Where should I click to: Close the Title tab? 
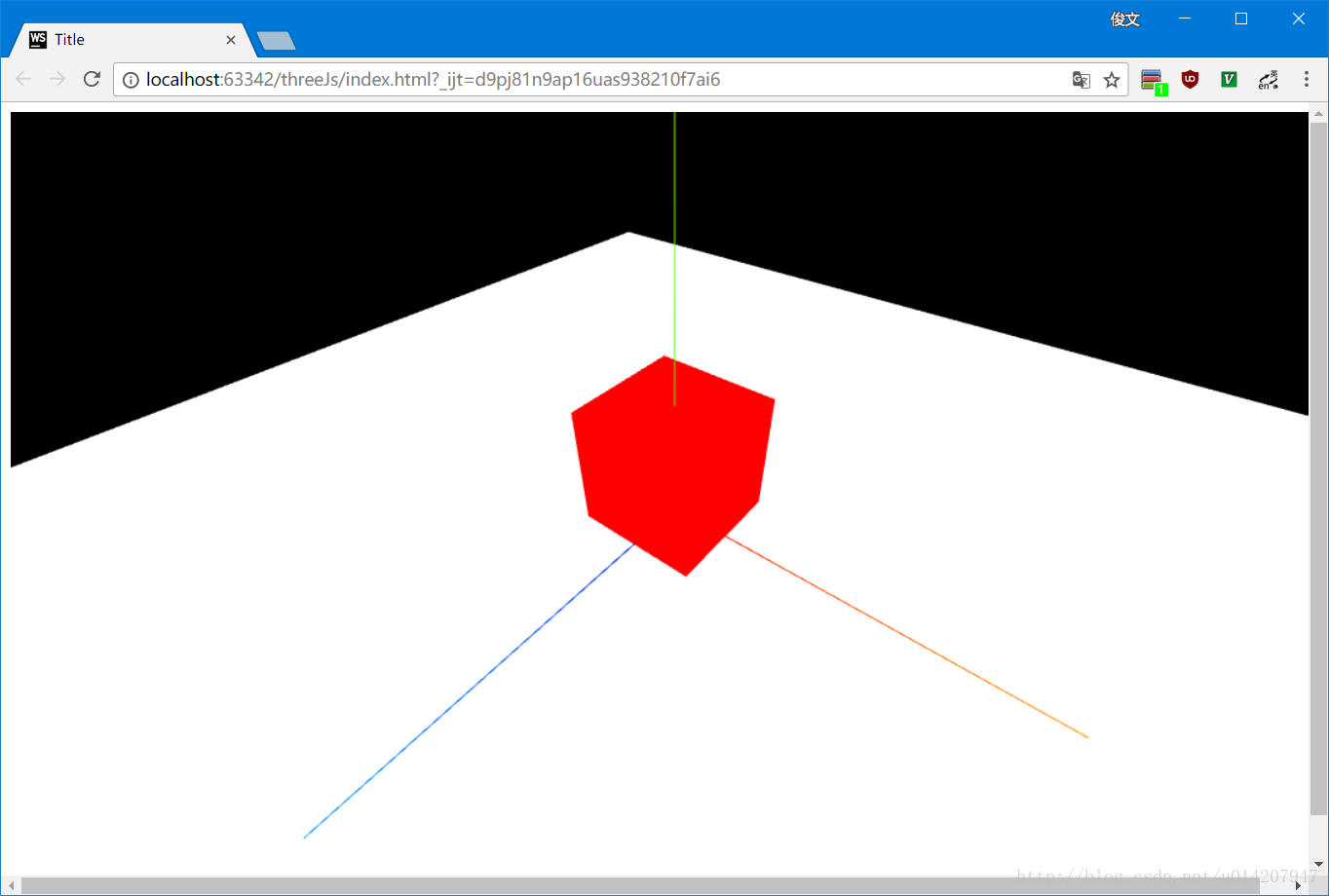pyautogui.click(x=231, y=40)
